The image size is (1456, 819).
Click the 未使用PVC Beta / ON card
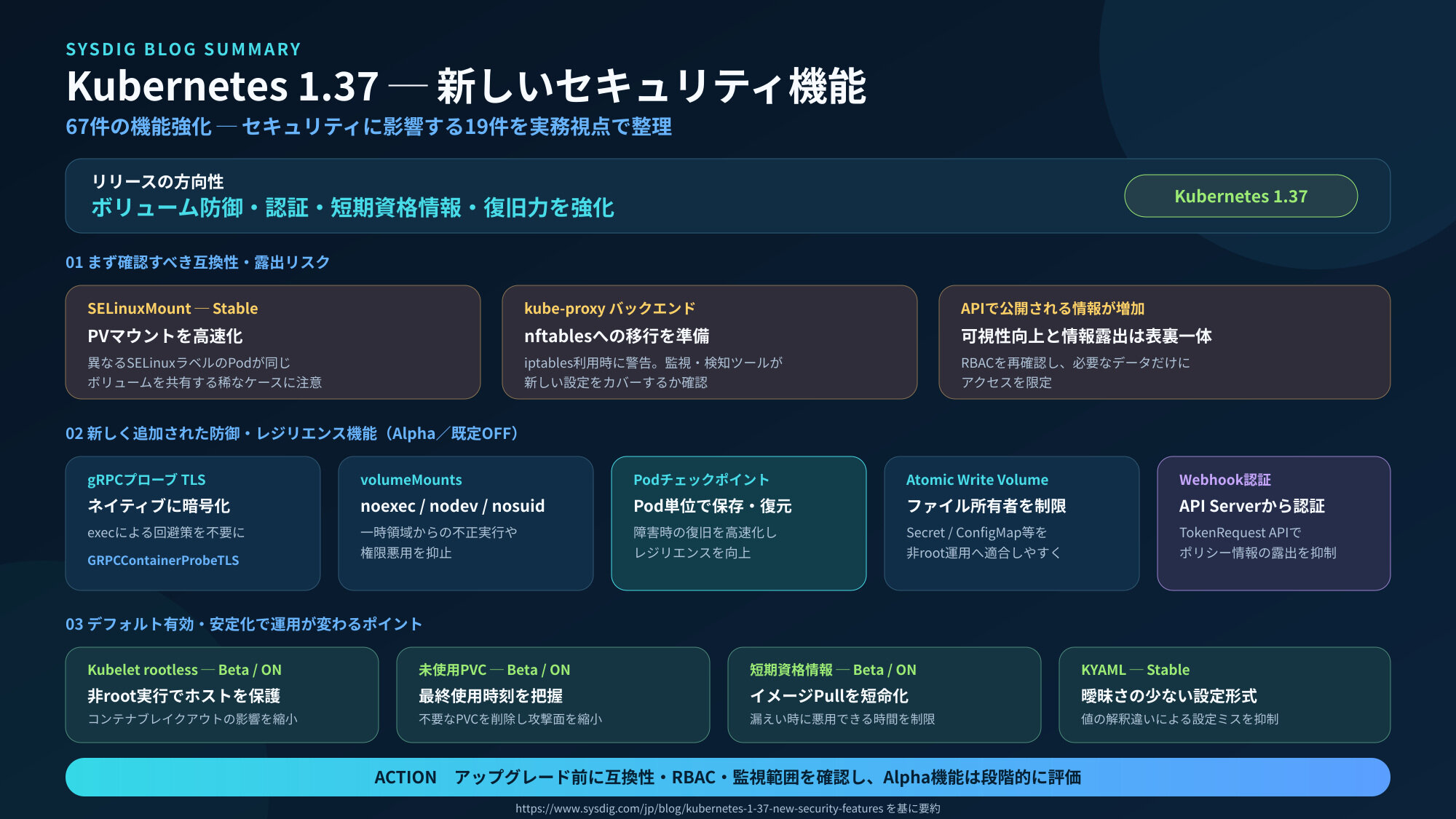(553, 695)
